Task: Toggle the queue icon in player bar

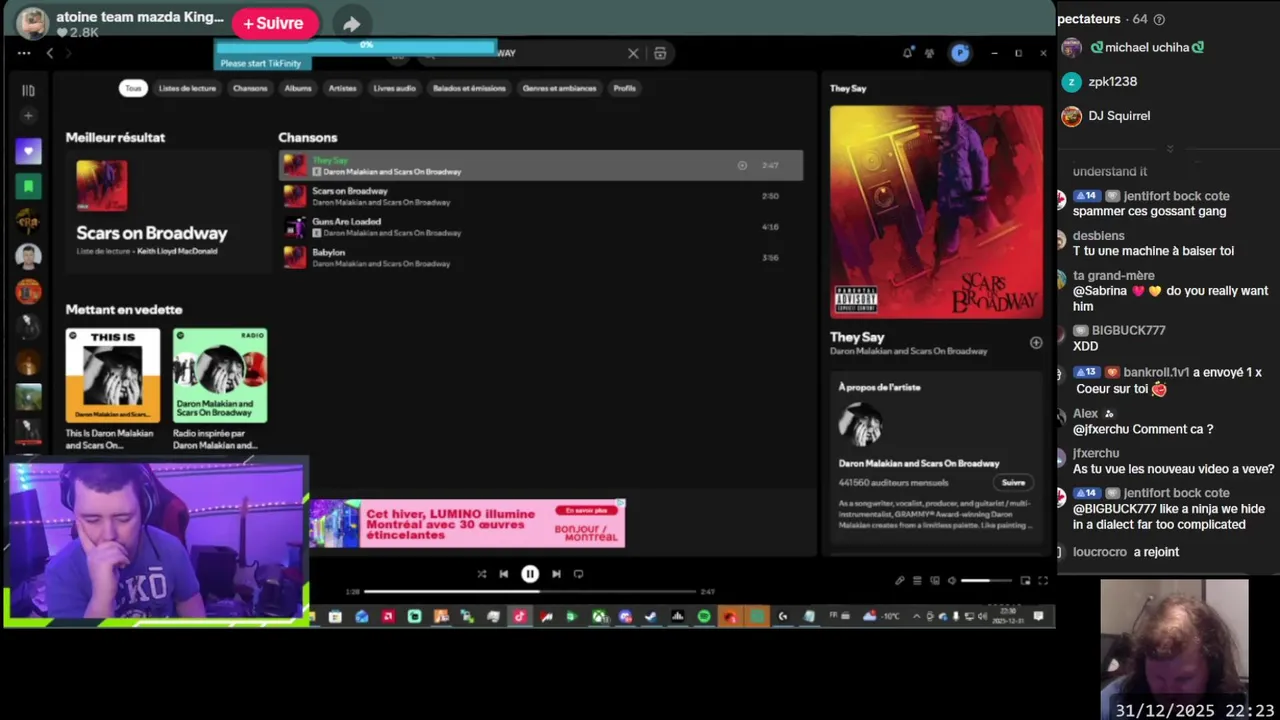Action: point(917,580)
